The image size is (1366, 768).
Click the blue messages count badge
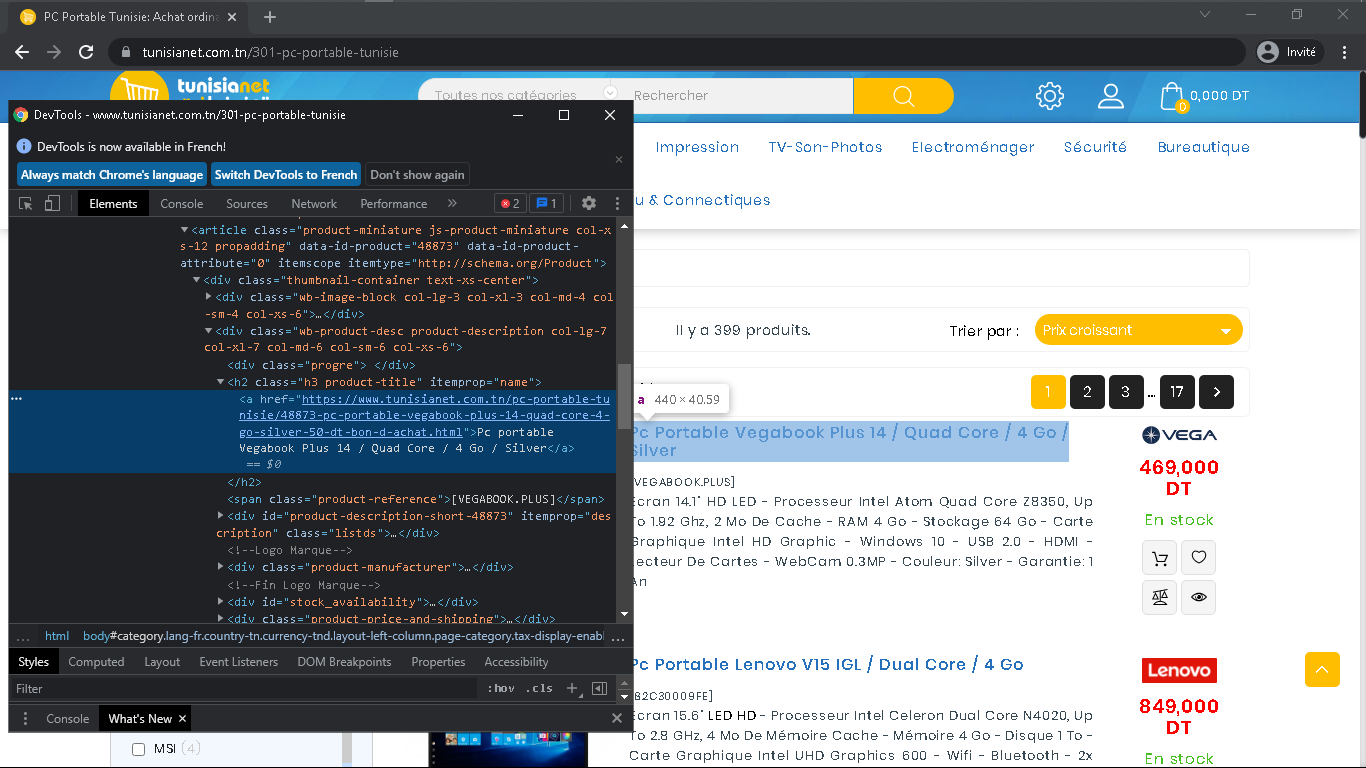(546, 203)
